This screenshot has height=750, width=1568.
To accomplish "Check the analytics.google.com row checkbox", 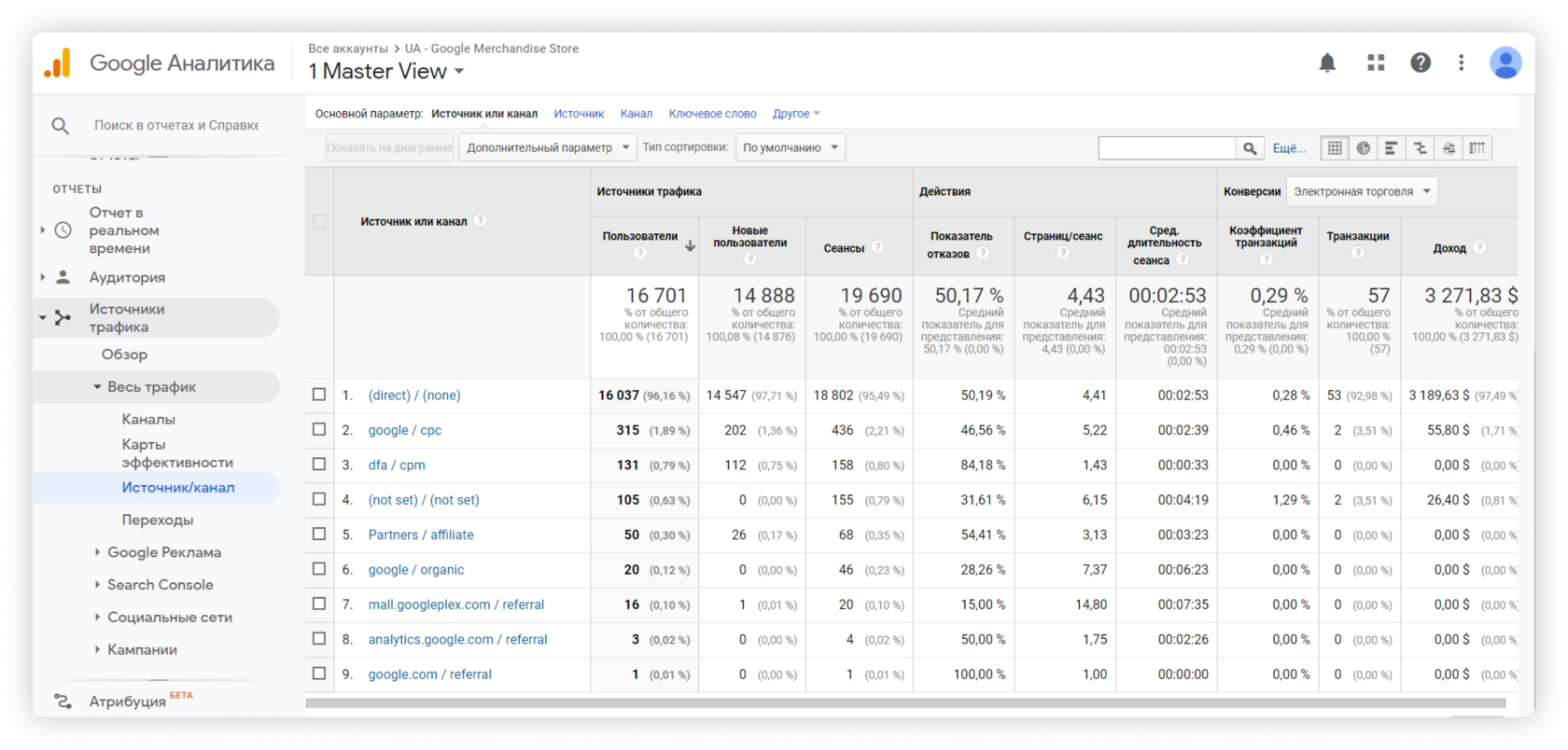I will pos(319,639).
